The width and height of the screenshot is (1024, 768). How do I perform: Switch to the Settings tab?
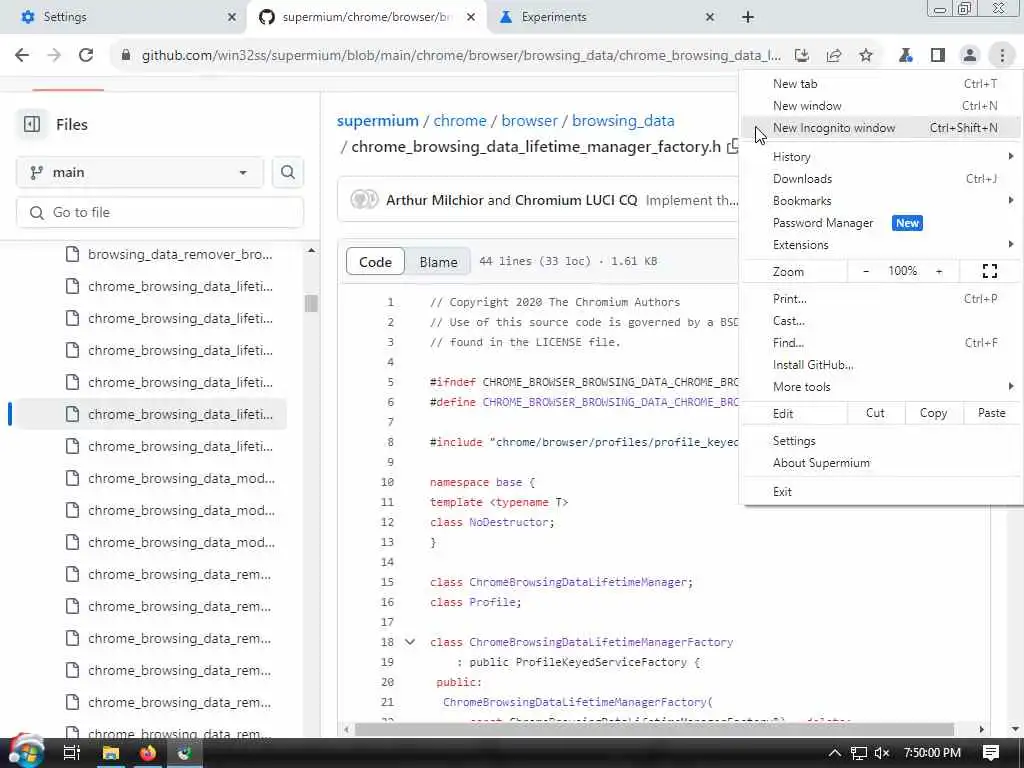tap(123, 17)
